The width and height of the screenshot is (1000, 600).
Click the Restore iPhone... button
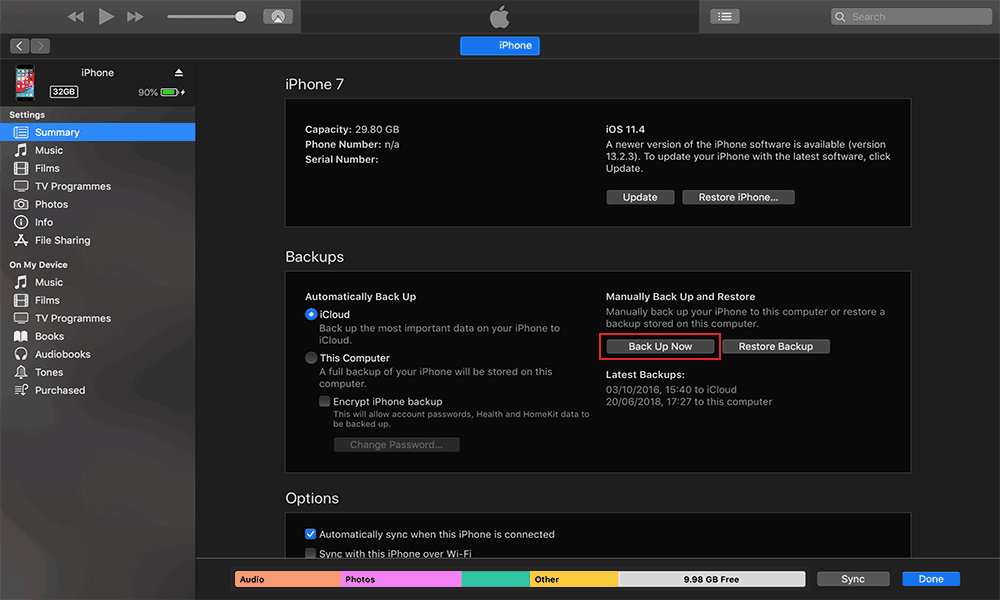(x=739, y=197)
